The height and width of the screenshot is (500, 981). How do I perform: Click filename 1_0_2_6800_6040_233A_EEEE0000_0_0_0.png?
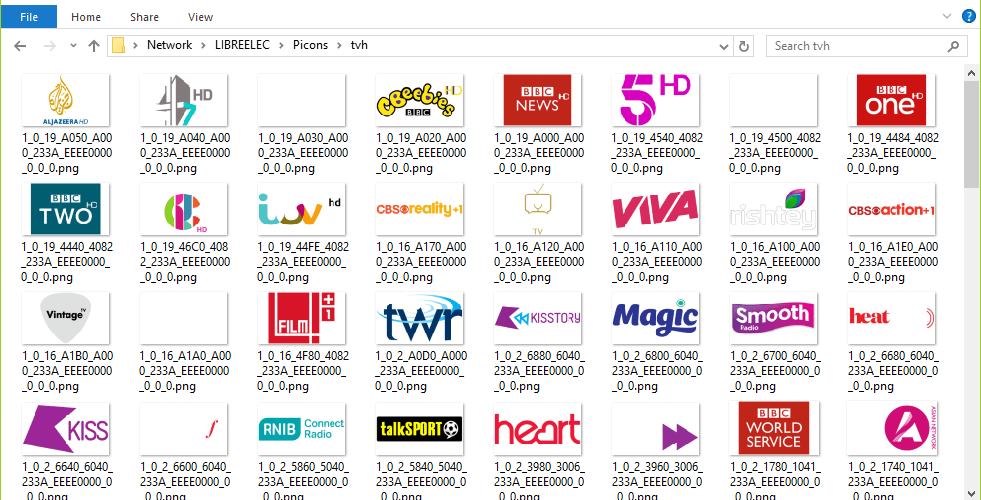coord(656,371)
